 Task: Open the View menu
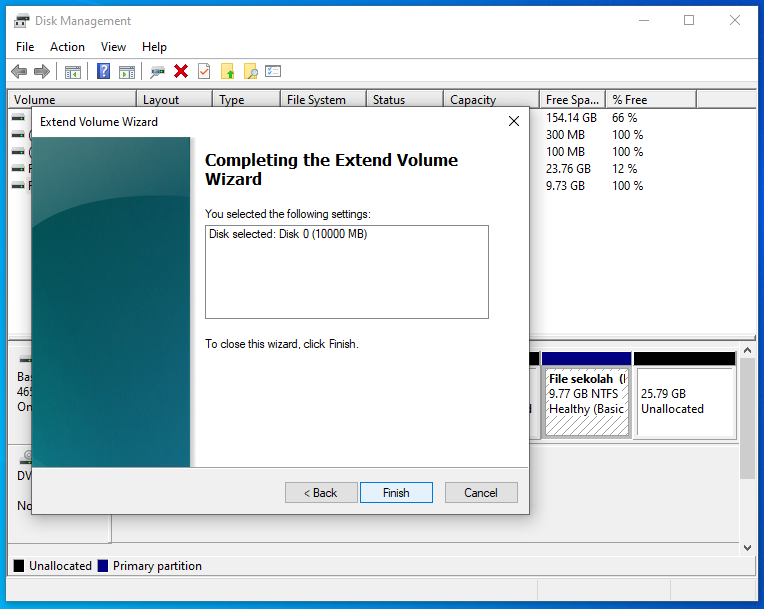pyautogui.click(x=113, y=47)
